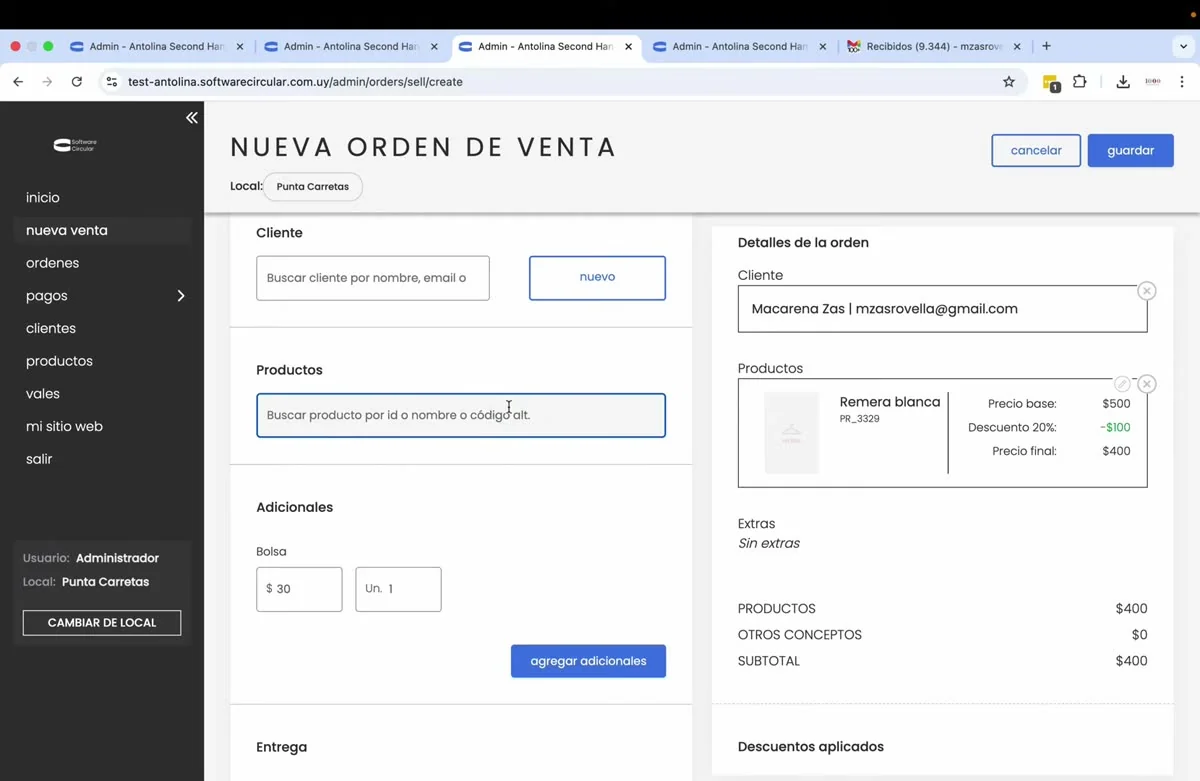Open the yellow extension icon with a badge

[x=1050, y=83]
